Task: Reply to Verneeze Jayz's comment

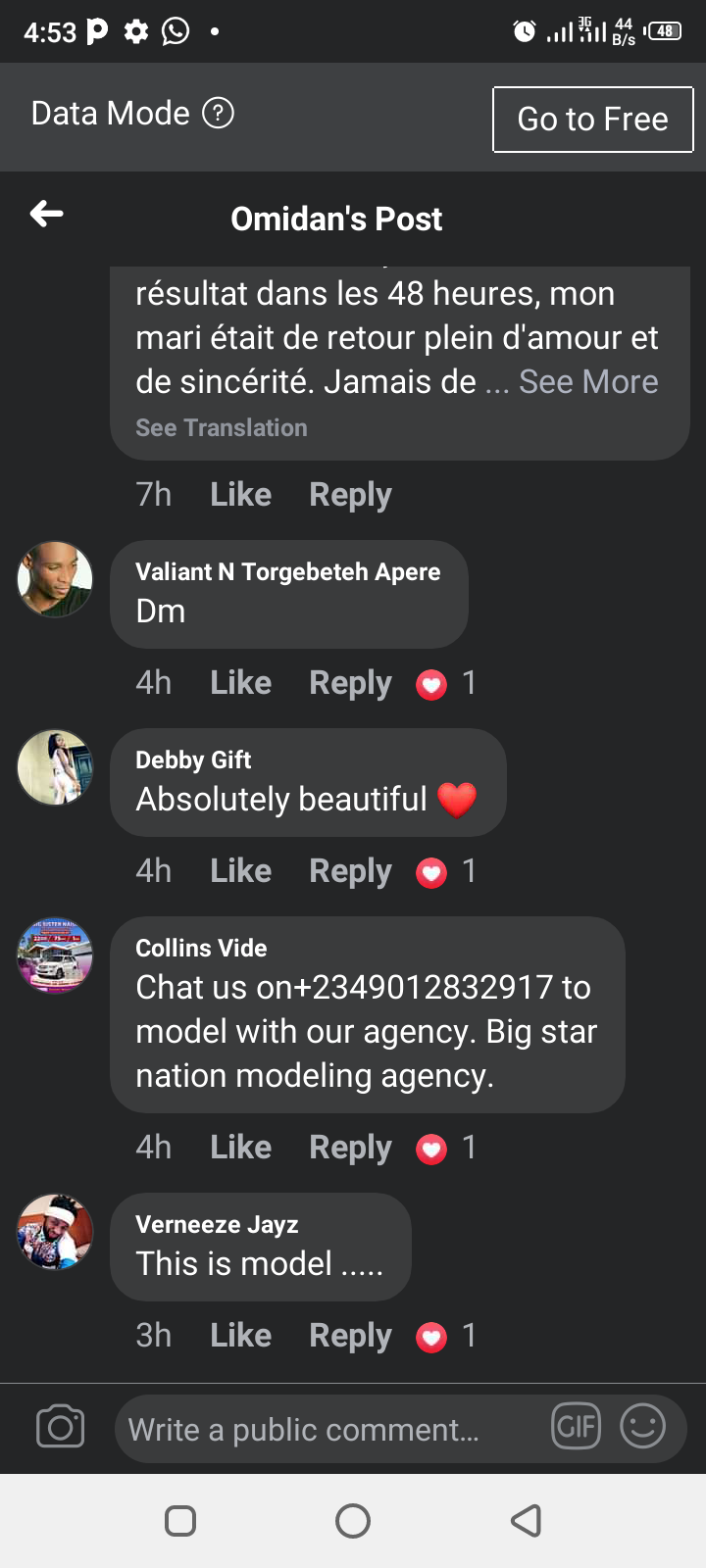Action: point(350,1337)
